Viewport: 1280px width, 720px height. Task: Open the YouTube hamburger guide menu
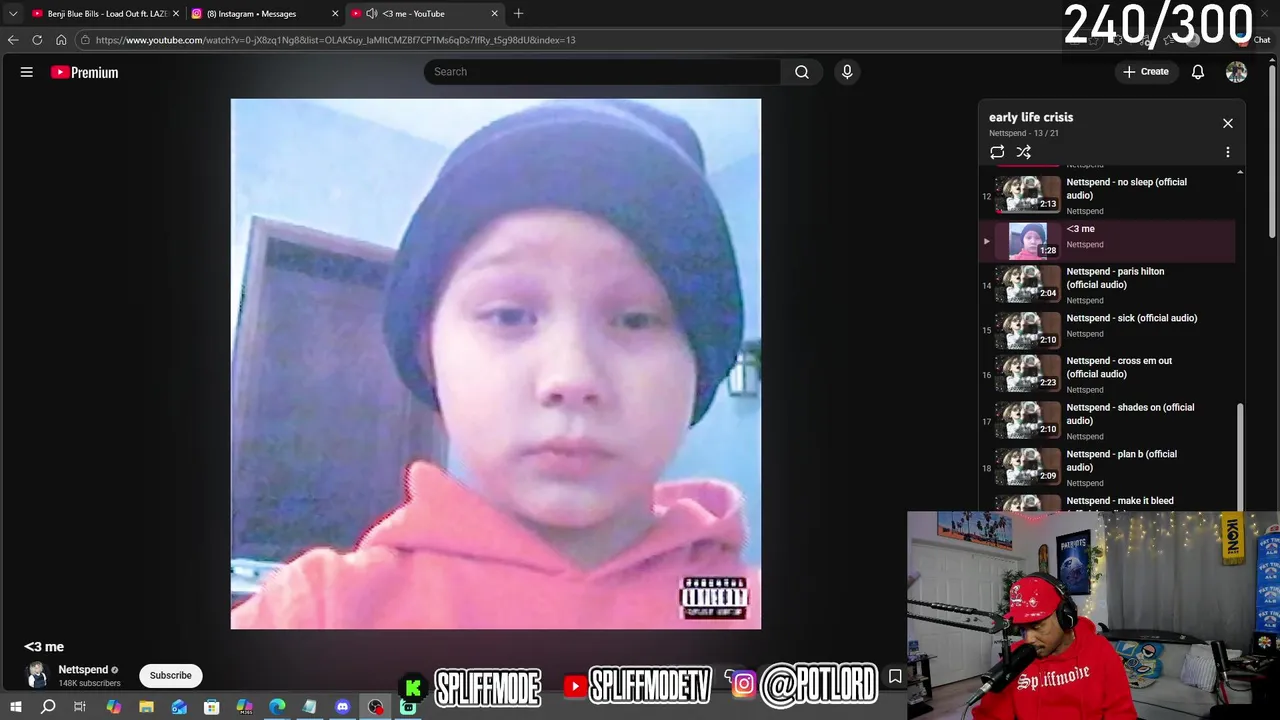point(27,72)
